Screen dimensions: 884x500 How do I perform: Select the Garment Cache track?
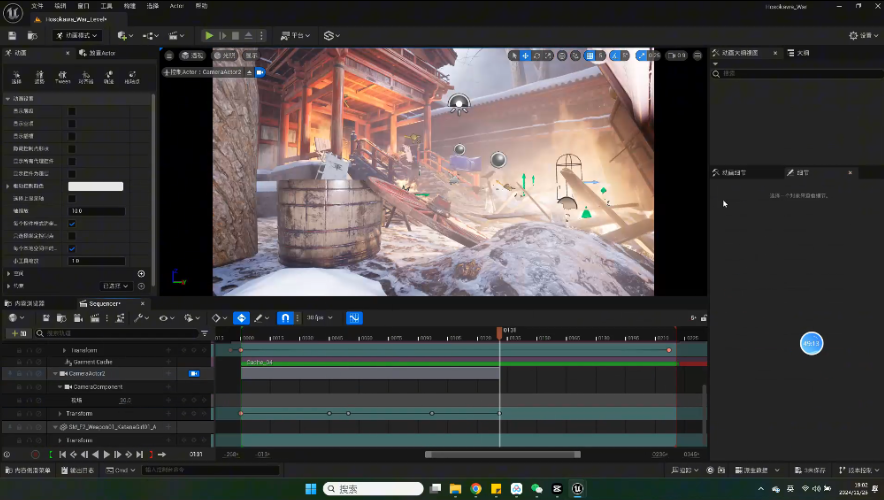coord(92,362)
